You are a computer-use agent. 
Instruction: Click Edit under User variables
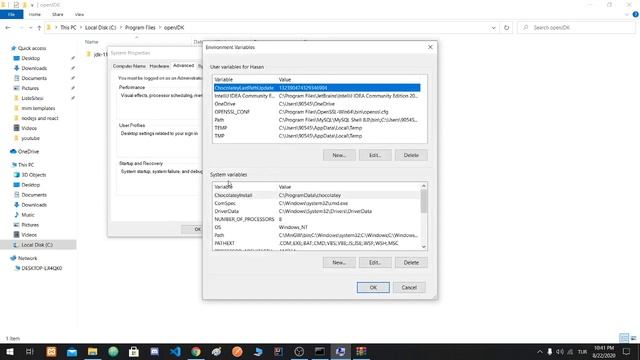pyautogui.click(x=375, y=155)
